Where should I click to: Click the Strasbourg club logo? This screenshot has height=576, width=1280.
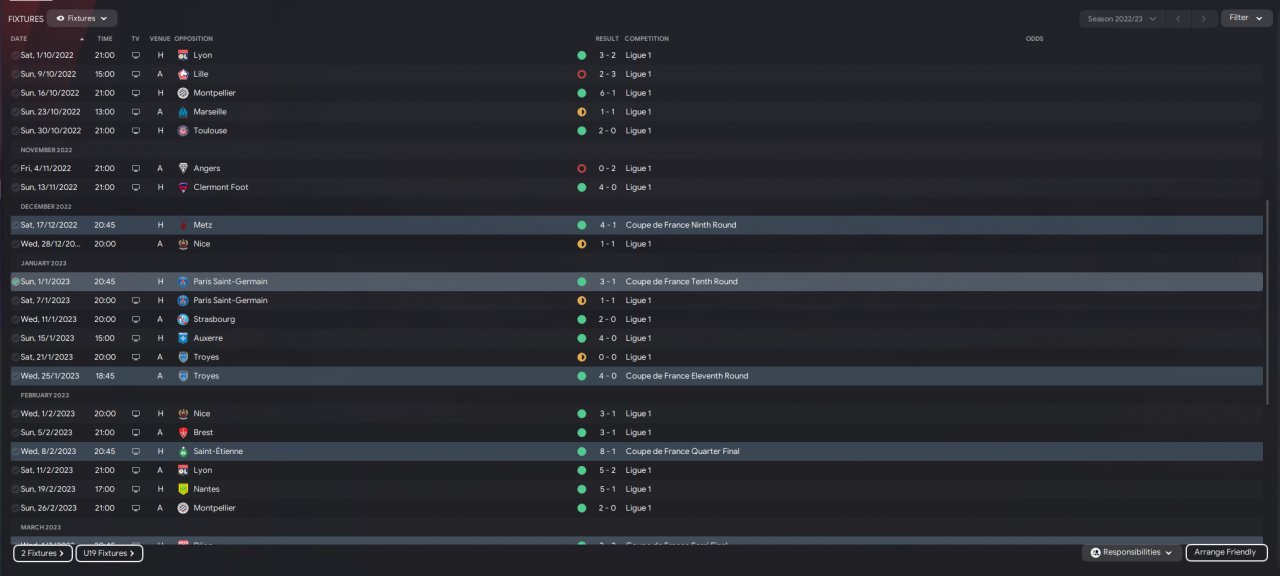click(183, 319)
